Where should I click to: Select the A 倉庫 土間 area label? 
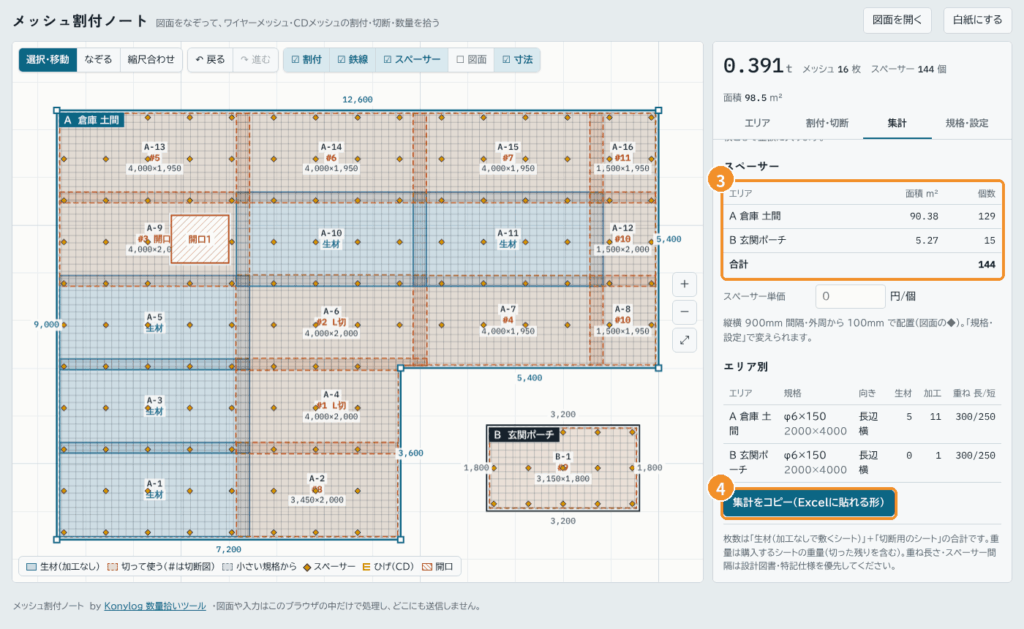point(91,120)
